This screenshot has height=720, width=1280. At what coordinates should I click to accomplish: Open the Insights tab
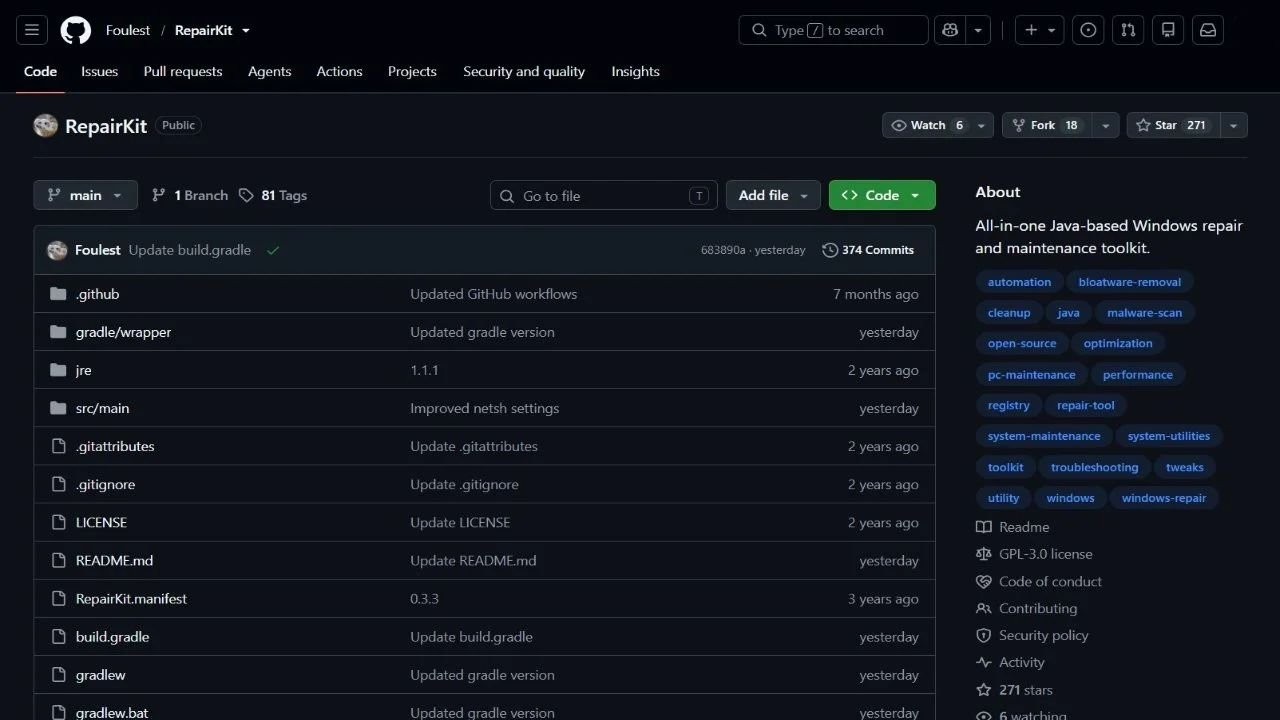(635, 71)
